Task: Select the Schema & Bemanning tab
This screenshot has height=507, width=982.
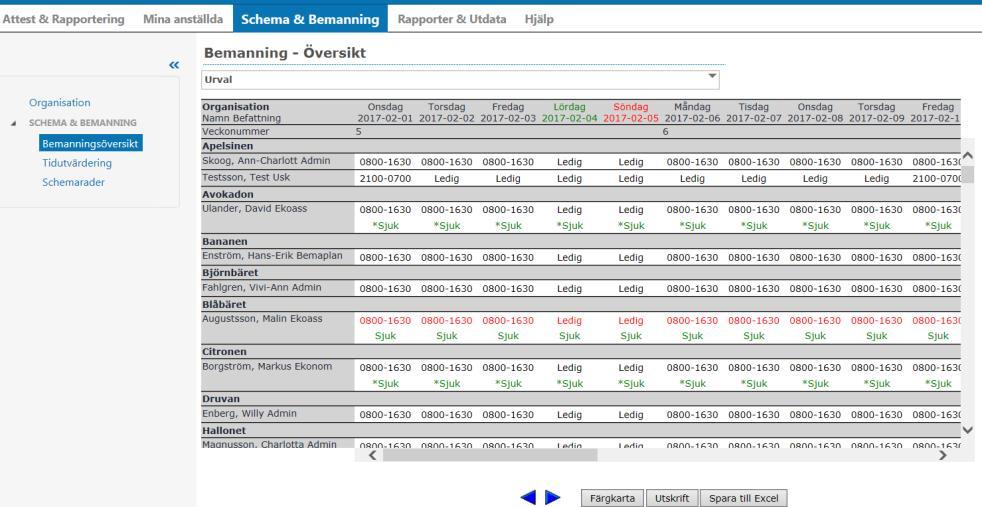Action: pyautogui.click(x=310, y=19)
